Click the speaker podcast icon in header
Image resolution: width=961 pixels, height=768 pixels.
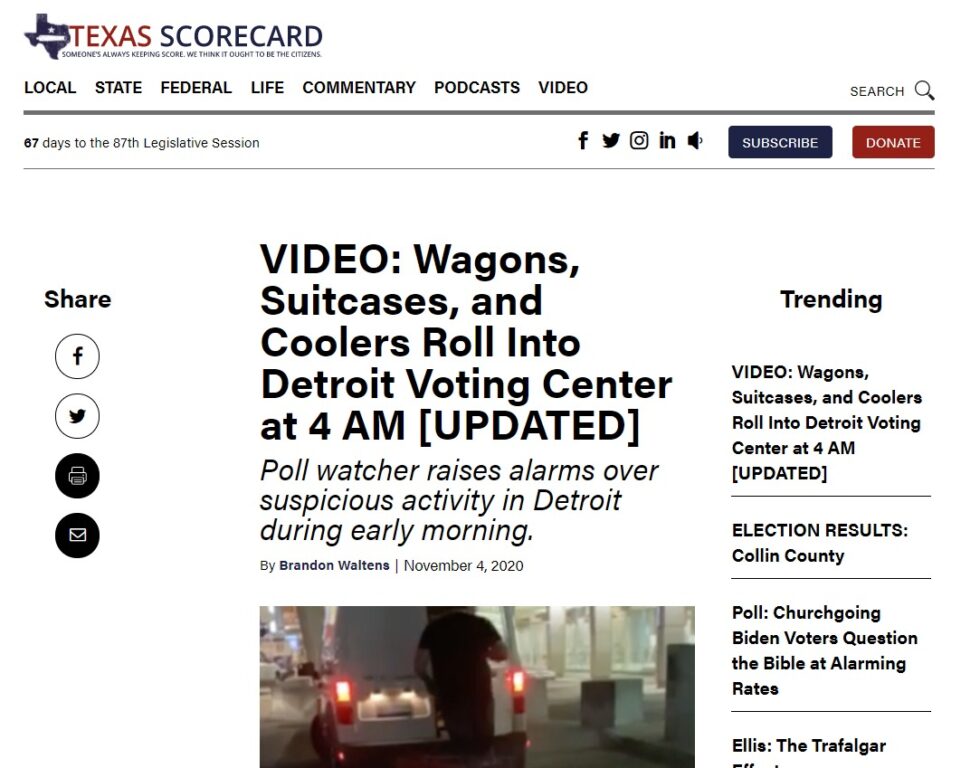[x=694, y=141]
